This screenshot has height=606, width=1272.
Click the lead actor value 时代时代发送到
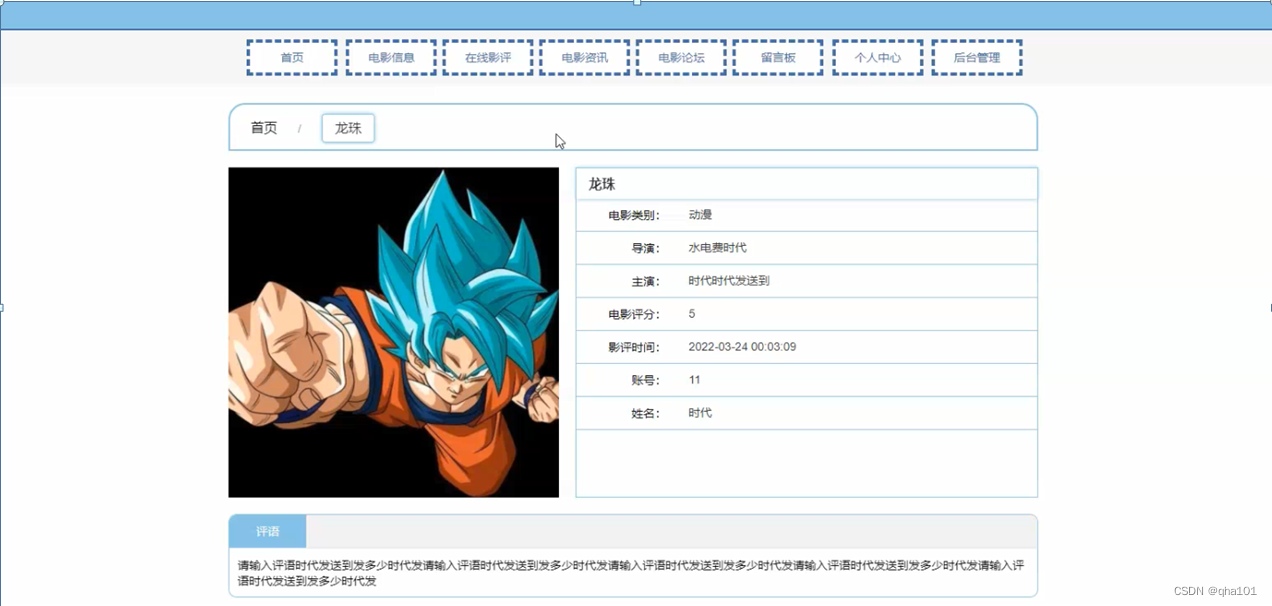tap(729, 281)
